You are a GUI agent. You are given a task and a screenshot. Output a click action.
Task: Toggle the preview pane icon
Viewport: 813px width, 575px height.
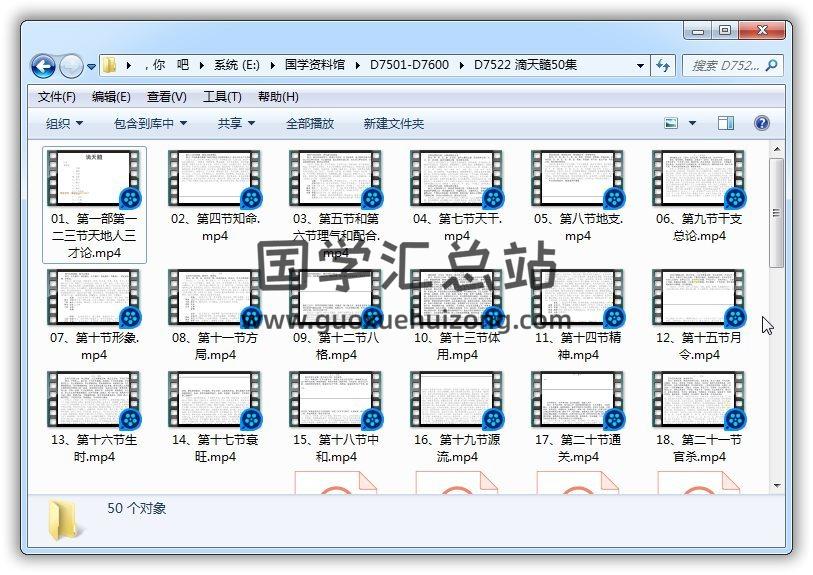point(726,123)
